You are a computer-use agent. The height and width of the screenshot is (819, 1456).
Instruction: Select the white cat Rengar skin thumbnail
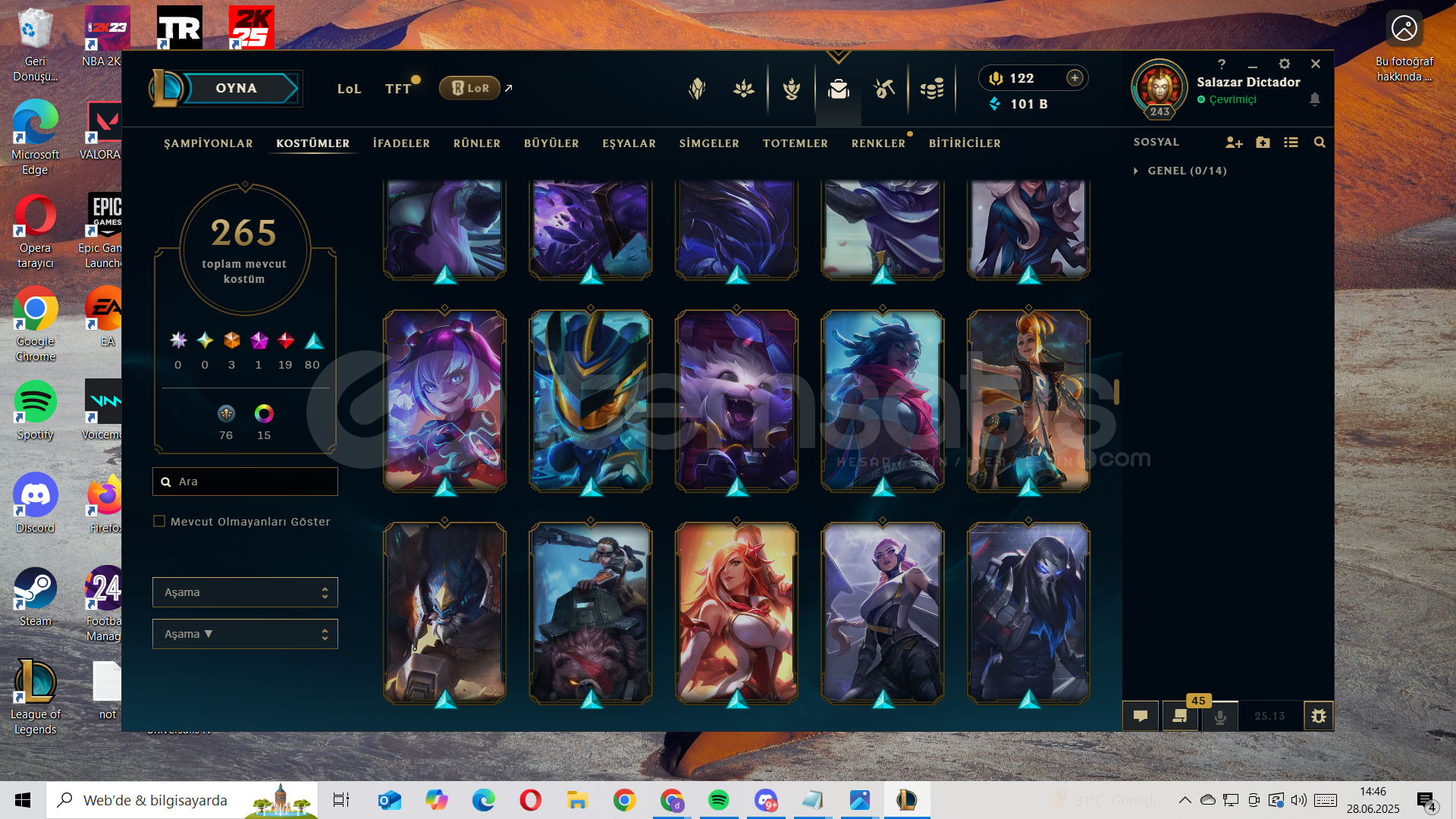(x=736, y=400)
